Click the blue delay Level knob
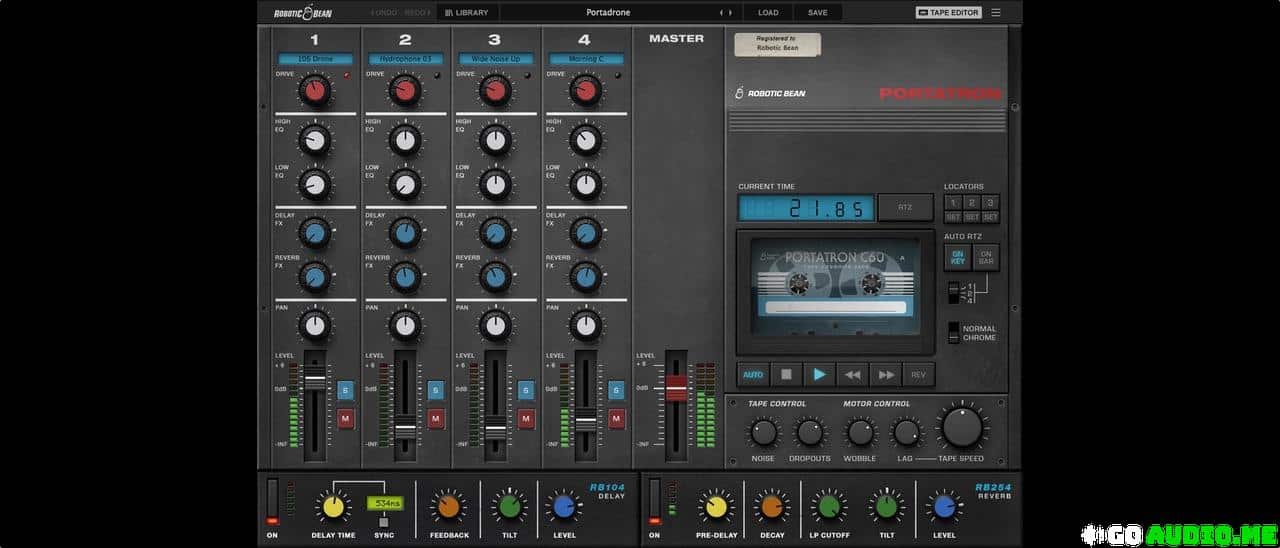The image size is (1280, 548). [565, 507]
